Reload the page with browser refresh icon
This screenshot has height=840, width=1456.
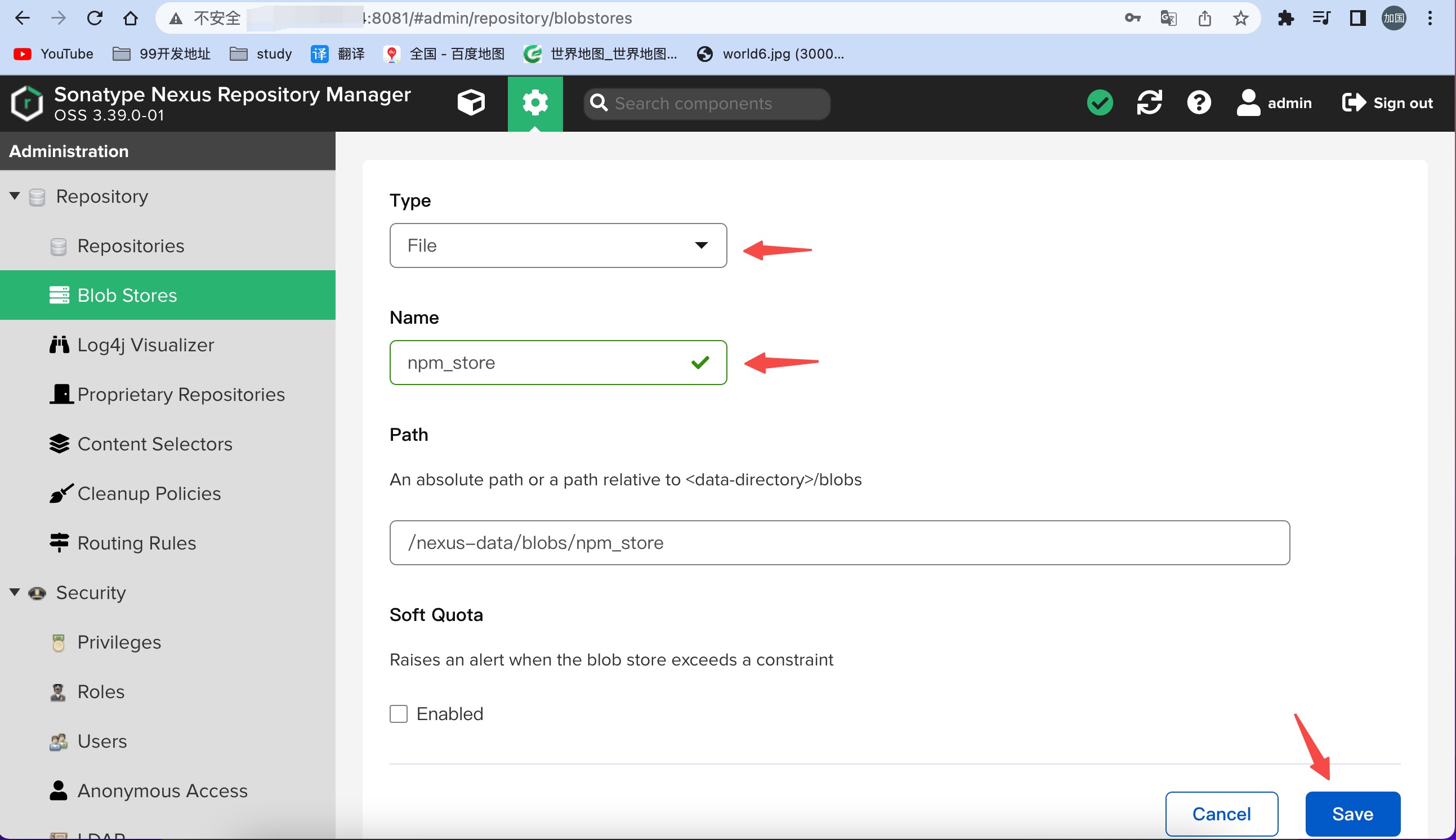pos(95,18)
